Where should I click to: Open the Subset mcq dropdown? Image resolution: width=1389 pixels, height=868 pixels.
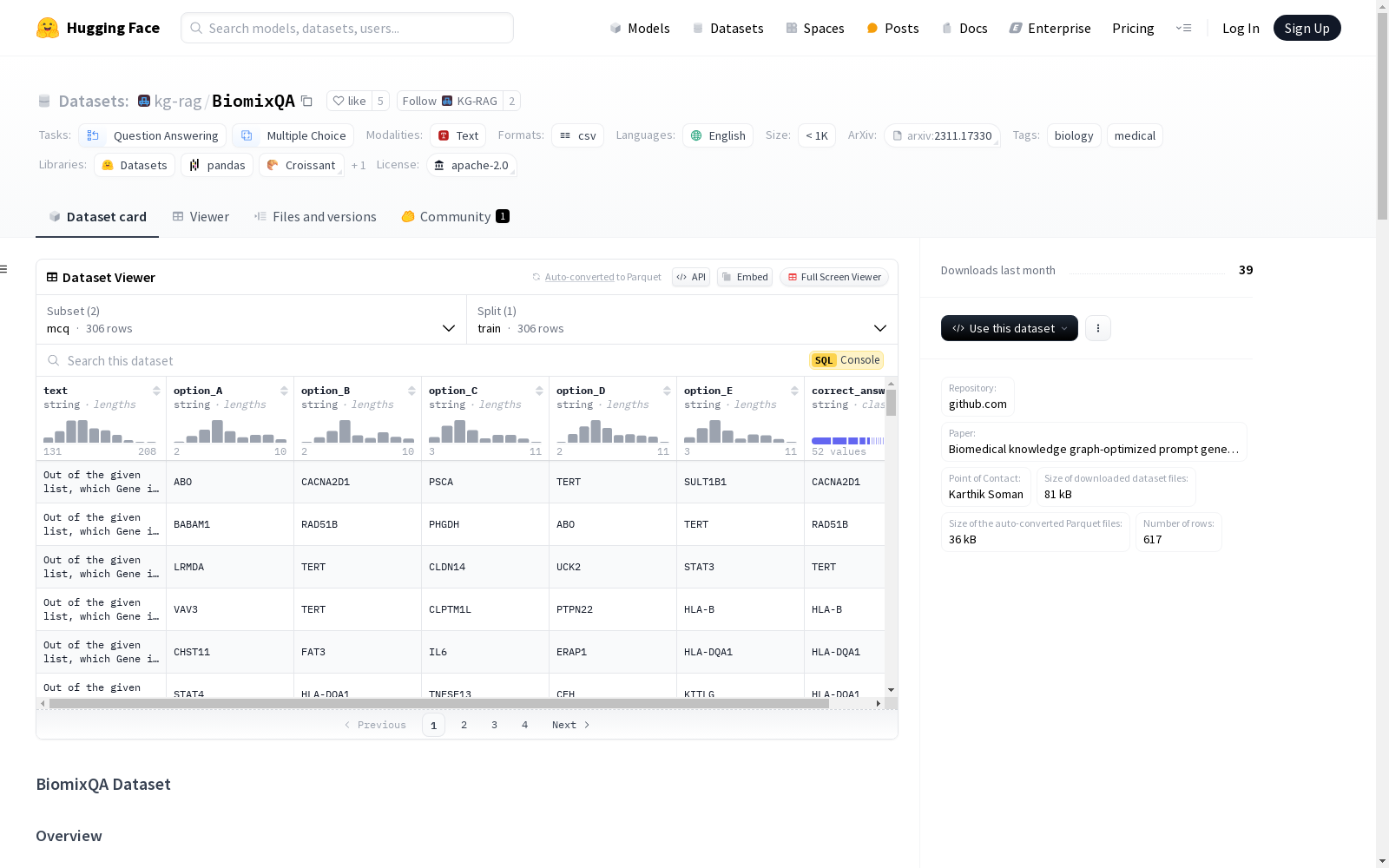(x=252, y=319)
